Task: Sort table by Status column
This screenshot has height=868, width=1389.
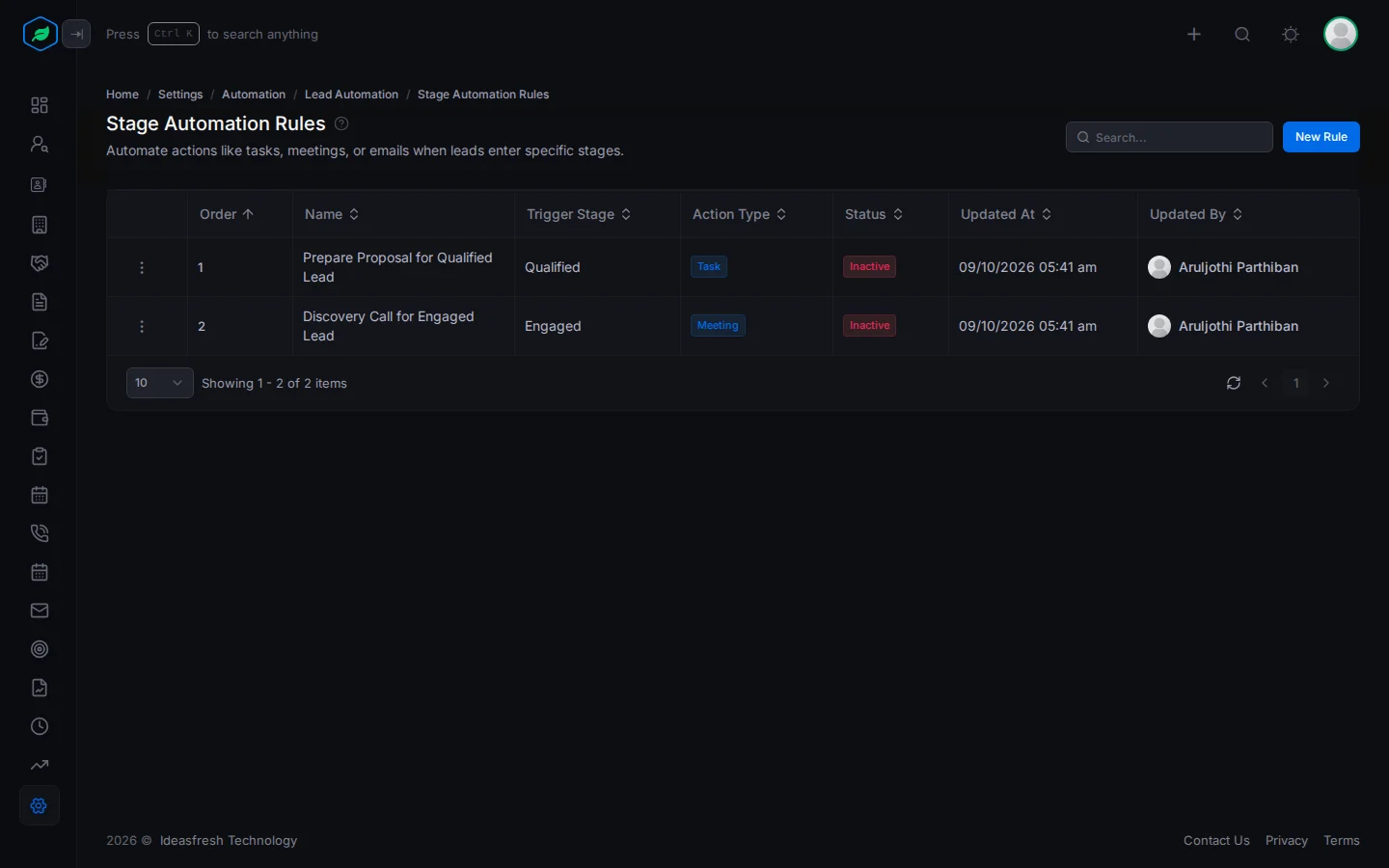Action: pyautogui.click(x=874, y=214)
